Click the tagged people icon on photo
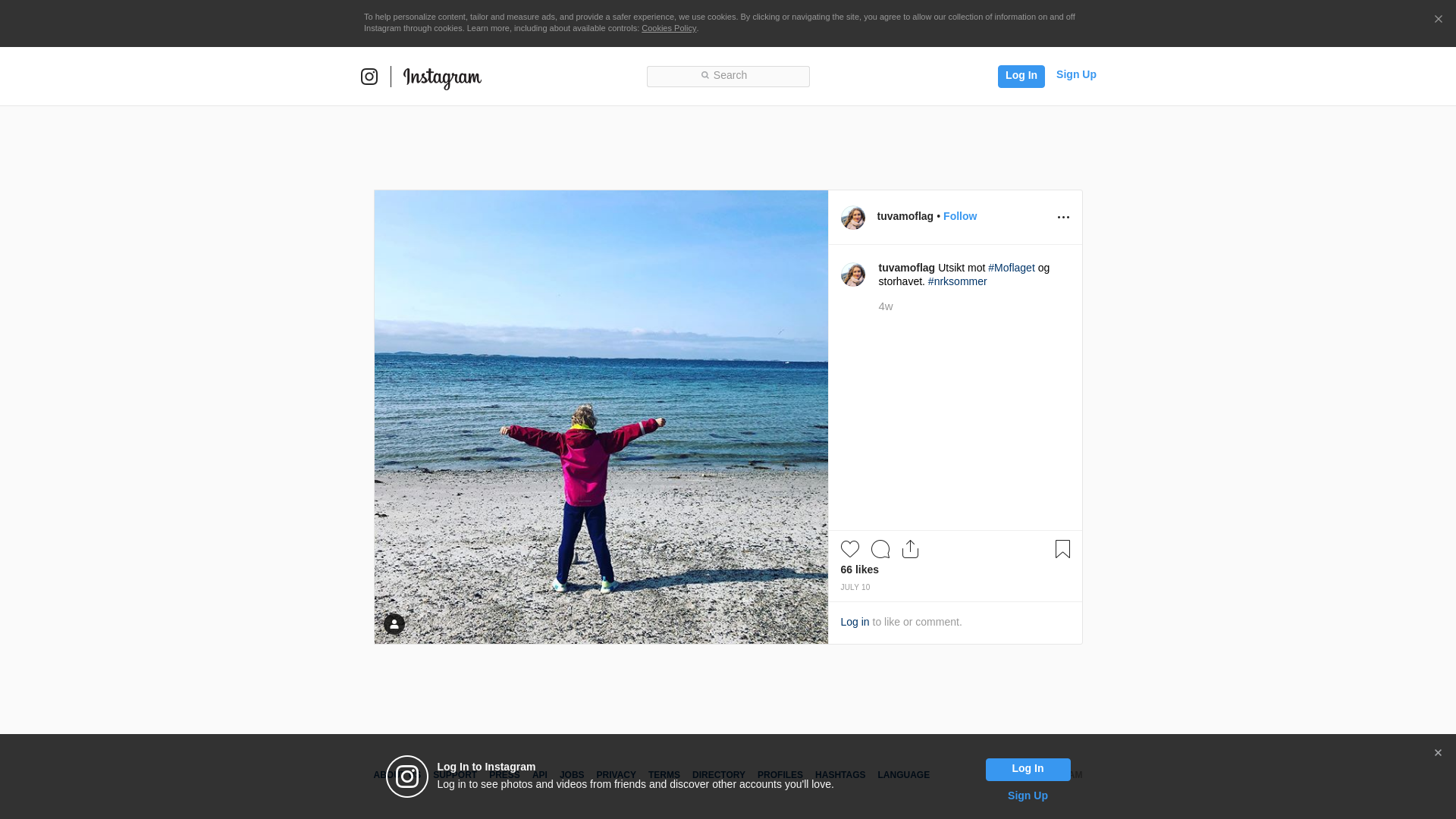 tap(394, 624)
